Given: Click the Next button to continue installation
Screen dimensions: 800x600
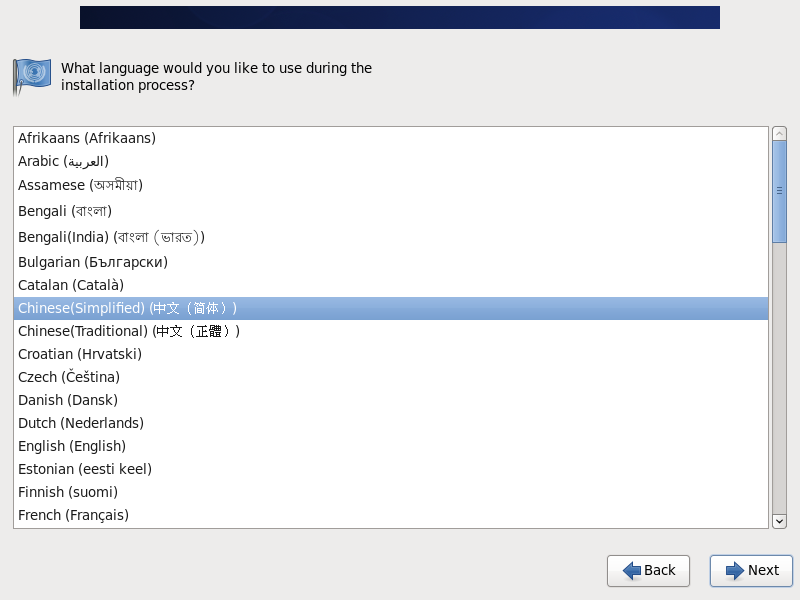Looking at the screenshot, I should tap(751, 571).
